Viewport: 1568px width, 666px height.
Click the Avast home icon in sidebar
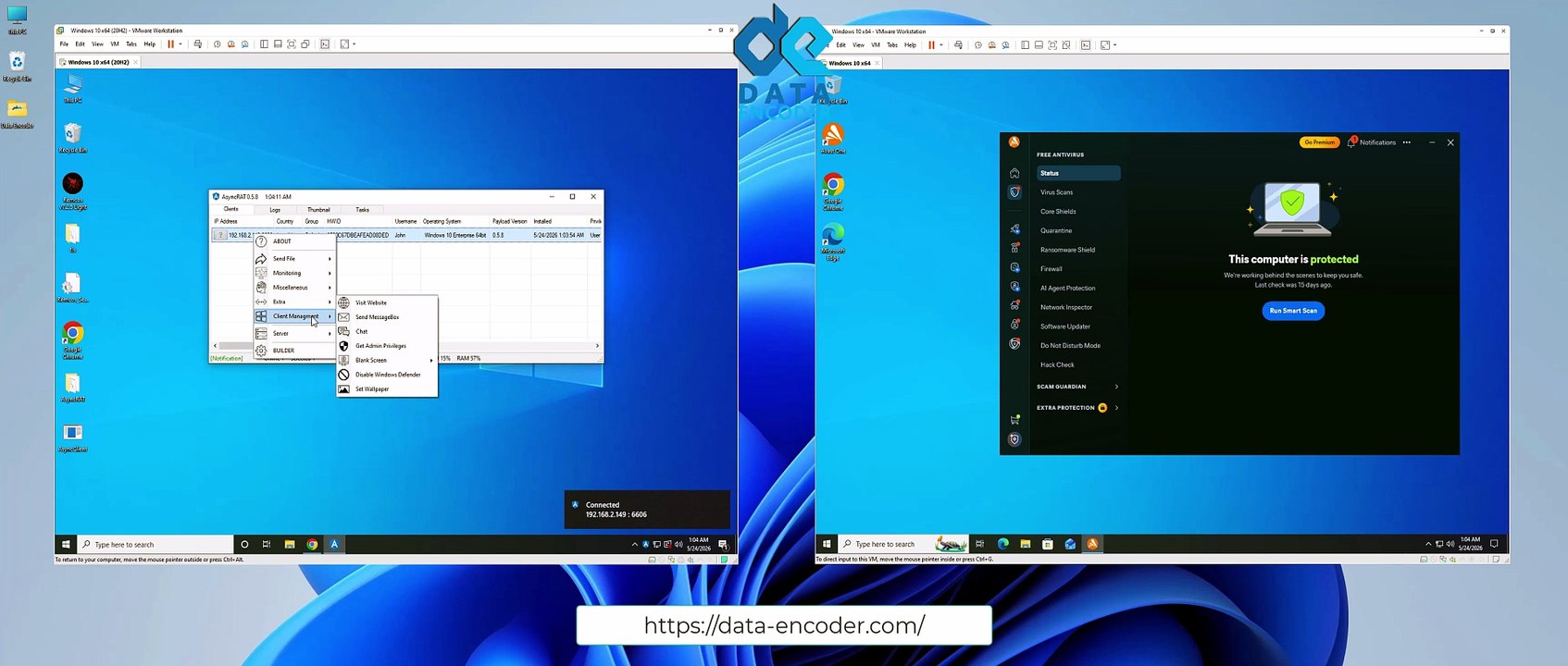(1014, 173)
